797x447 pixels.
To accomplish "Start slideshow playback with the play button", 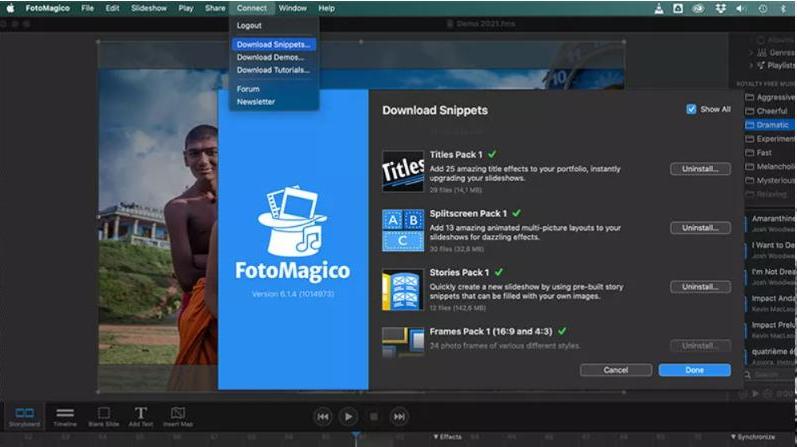I will (x=348, y=417).
